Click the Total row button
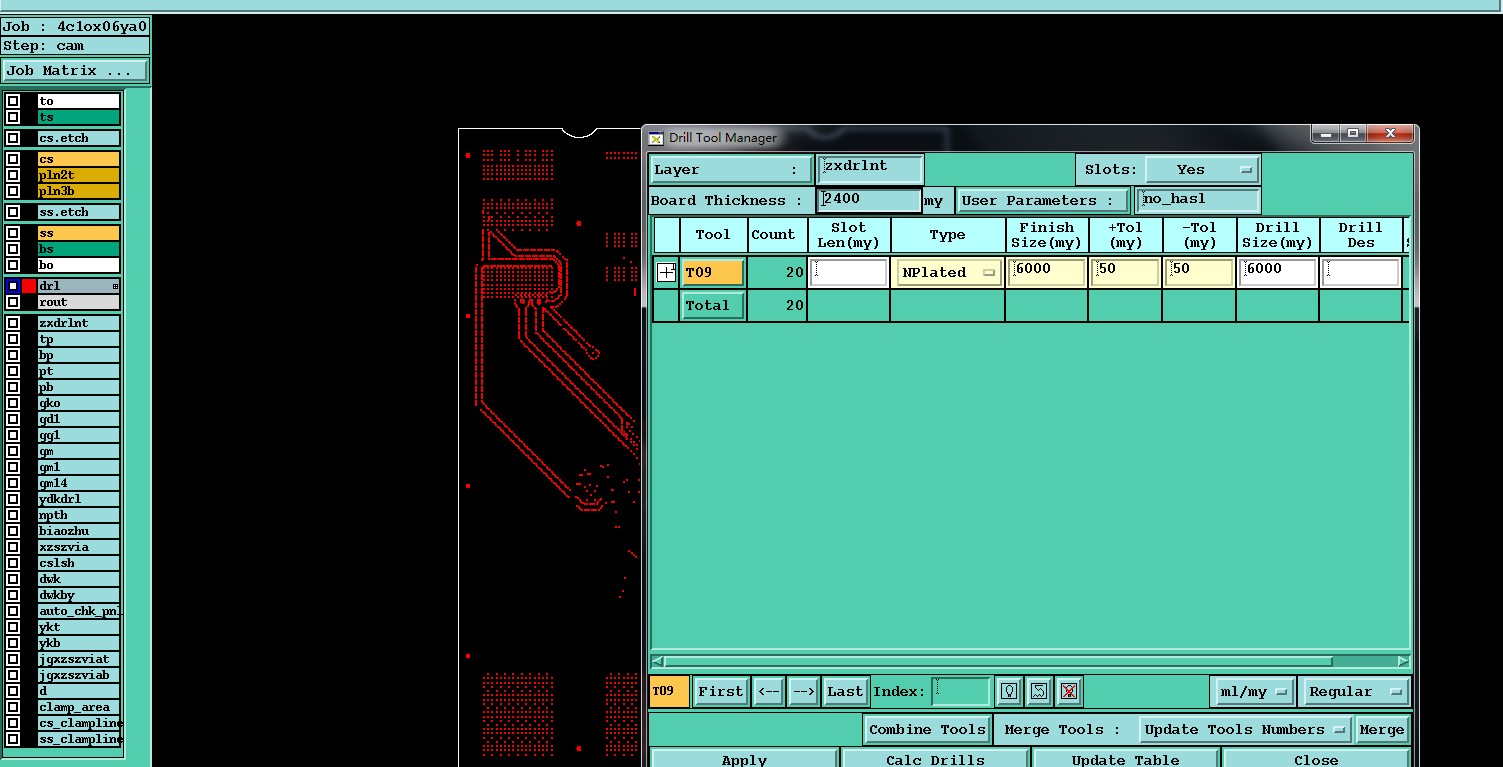This screenshot has height=767, width=1503. (713, 305)
